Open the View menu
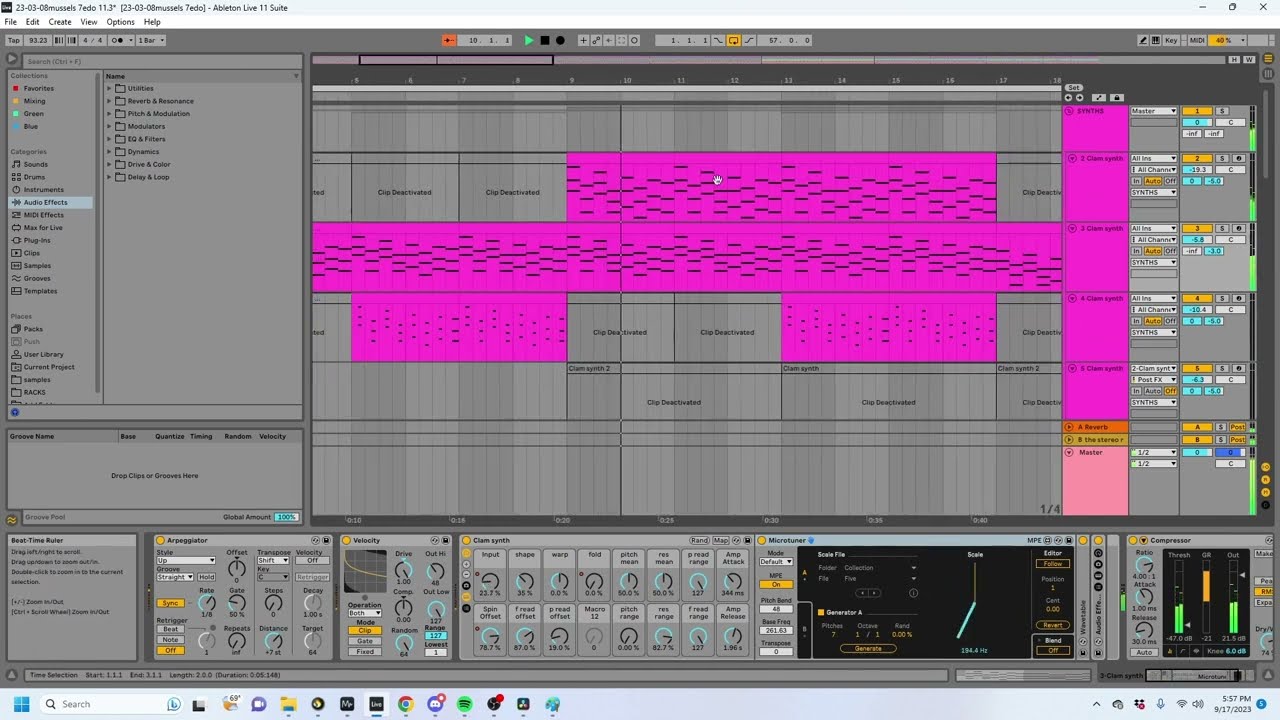This screenshot has height=720, width=1280. coord(88,22)
